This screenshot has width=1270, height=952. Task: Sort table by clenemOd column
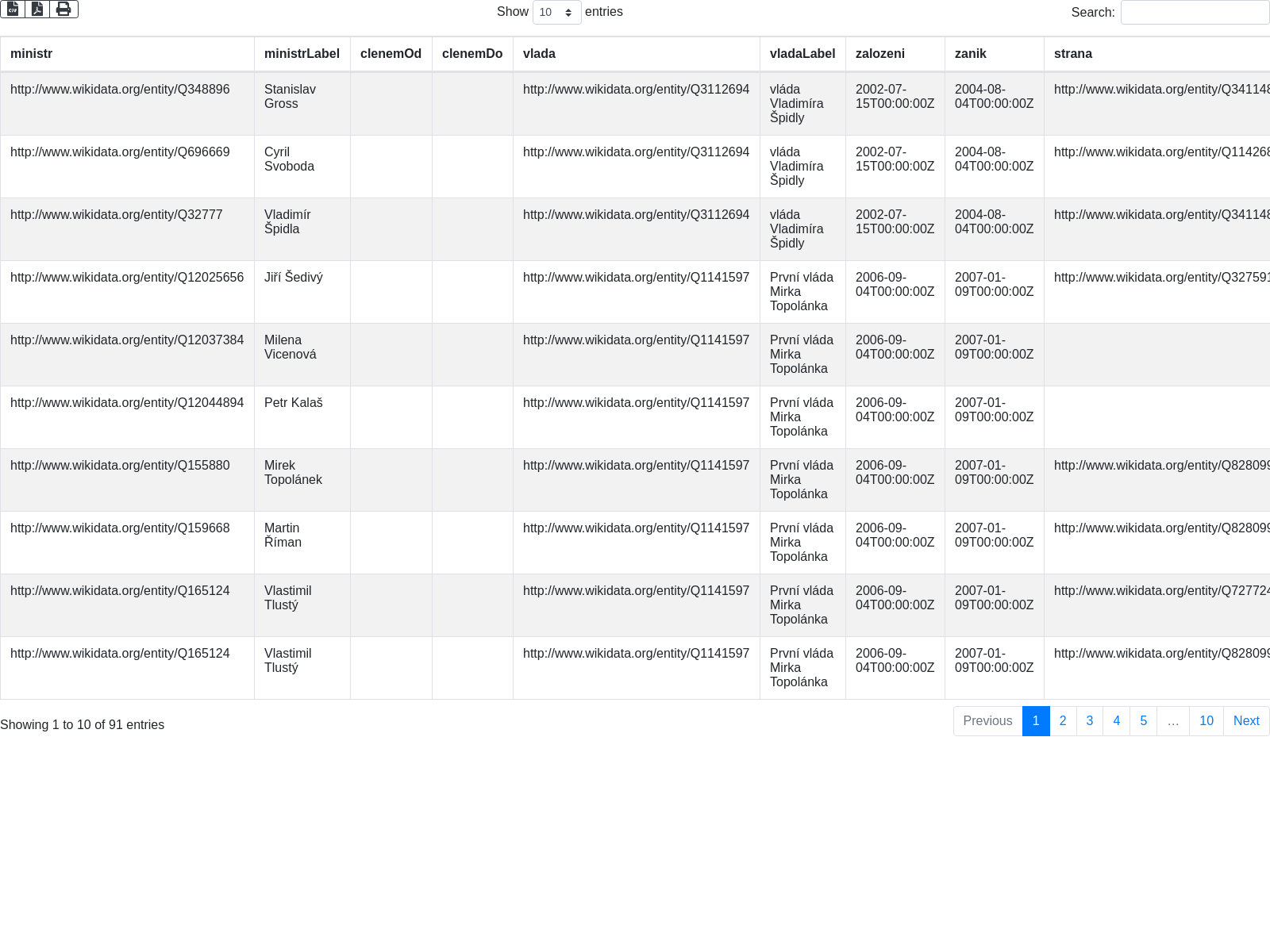pos(391,54)
